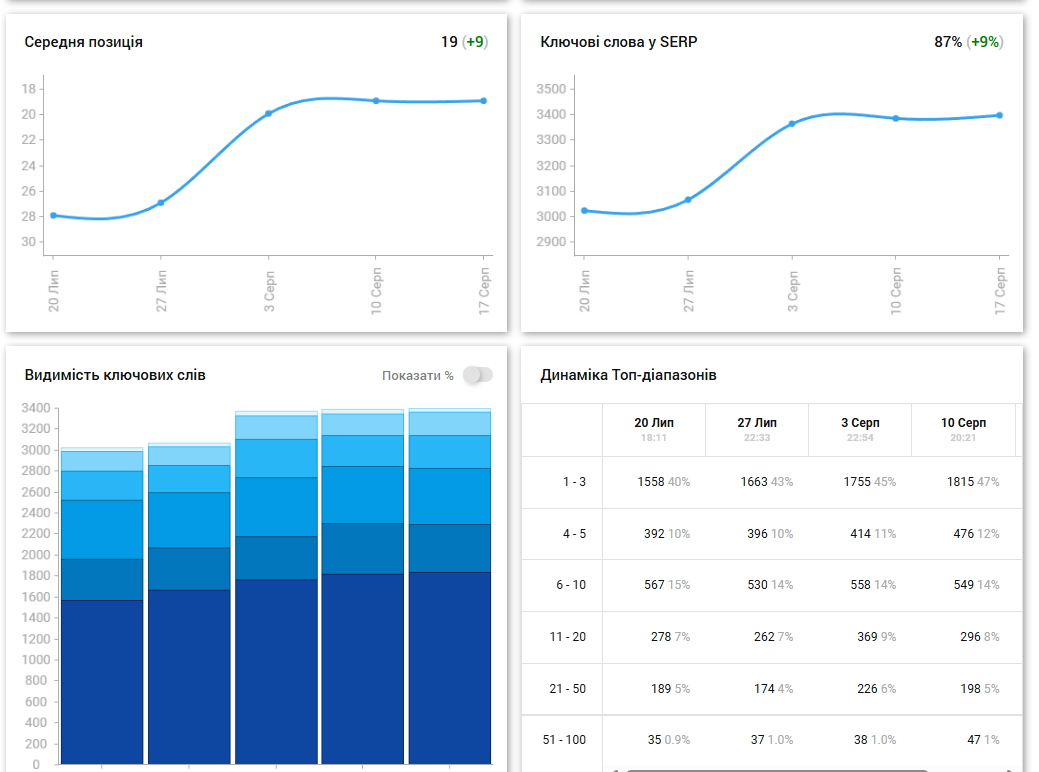Image resolution: width=1039 pixels, height=772 pixels.
Task: Select the 10 Серп column header in the table
Action: point(963,429)
